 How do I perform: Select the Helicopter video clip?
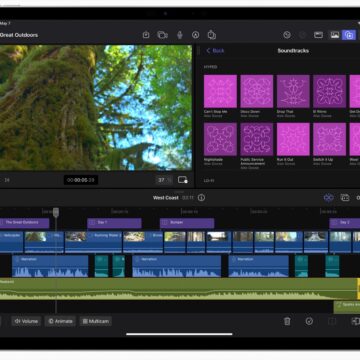point(11,242)
